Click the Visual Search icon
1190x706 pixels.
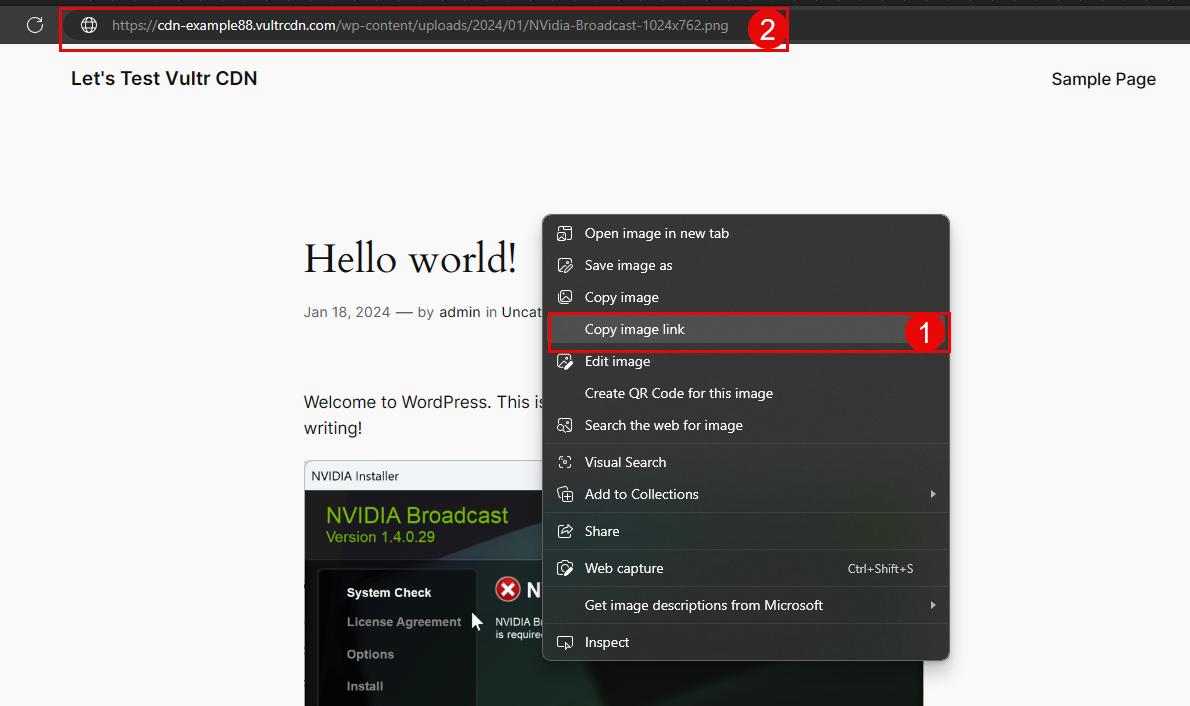[565, 462]
